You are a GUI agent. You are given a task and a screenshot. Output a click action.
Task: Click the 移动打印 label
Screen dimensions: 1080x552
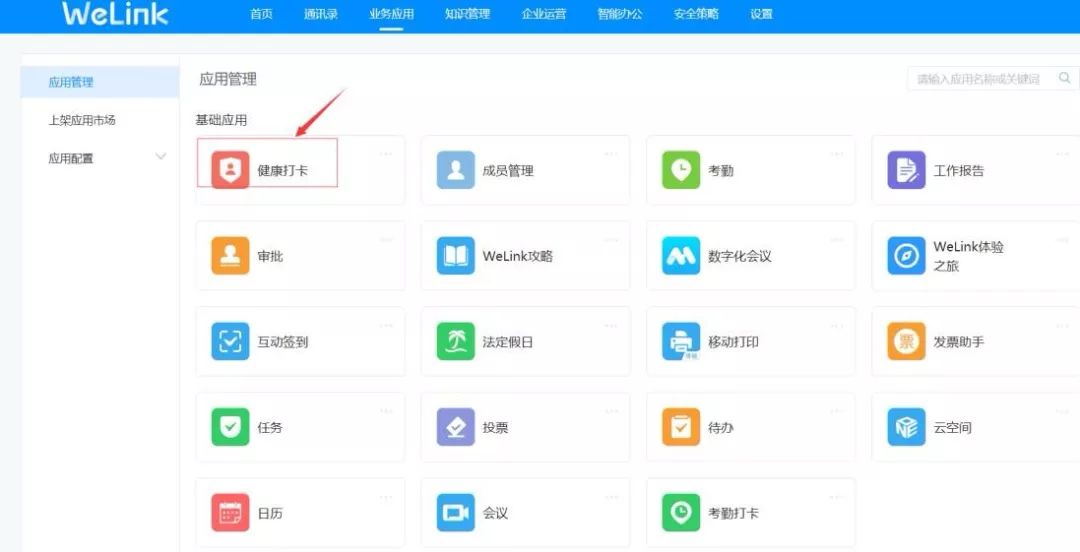(x=734, y=341)
